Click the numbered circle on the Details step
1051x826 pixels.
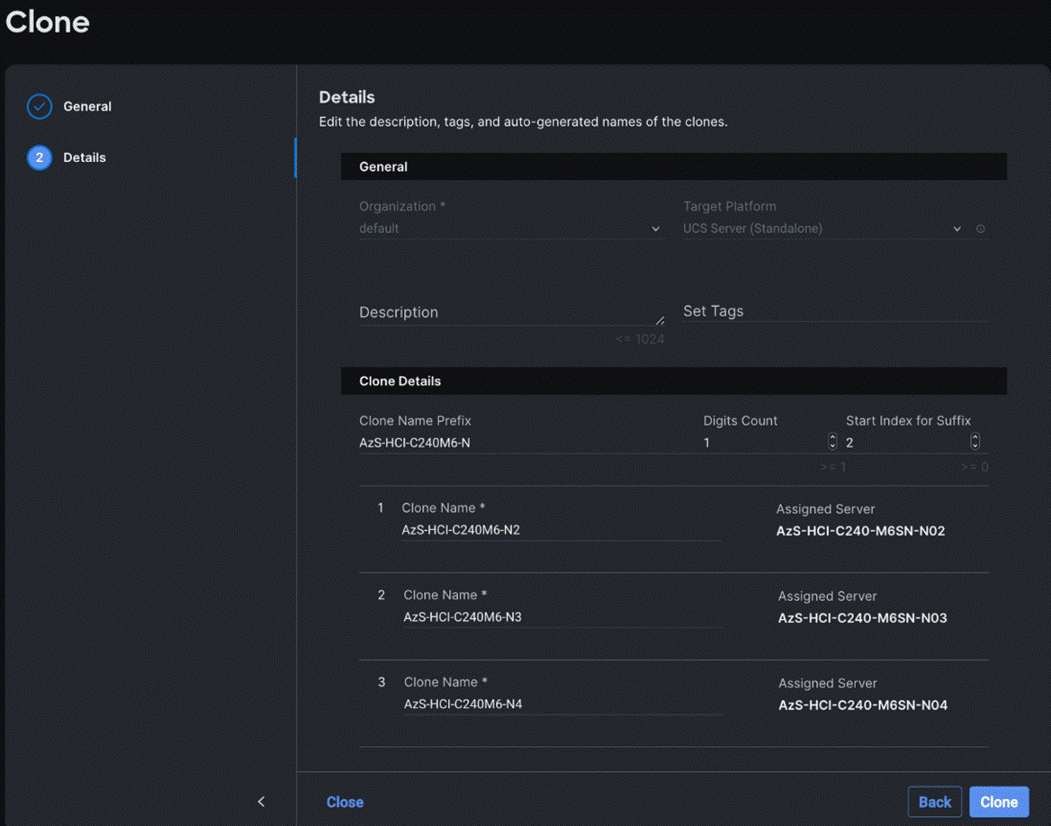point(38,157)
